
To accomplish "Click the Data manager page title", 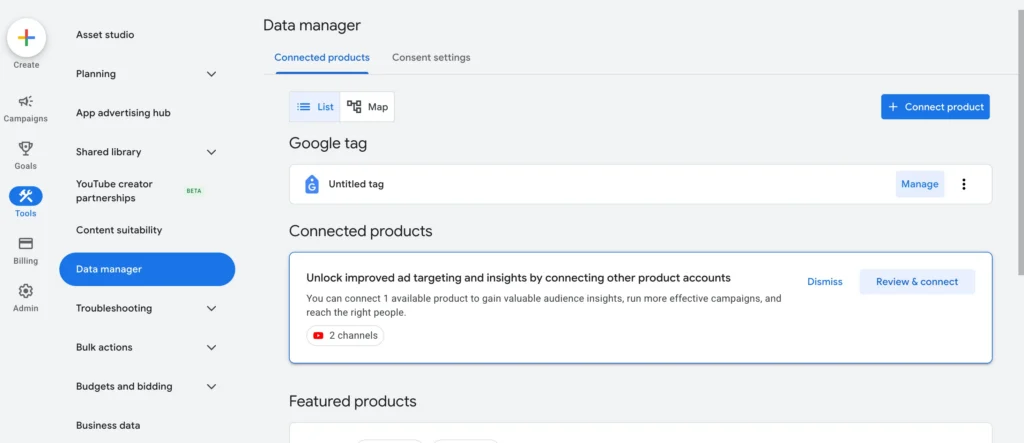I will [x=312, y=25].
